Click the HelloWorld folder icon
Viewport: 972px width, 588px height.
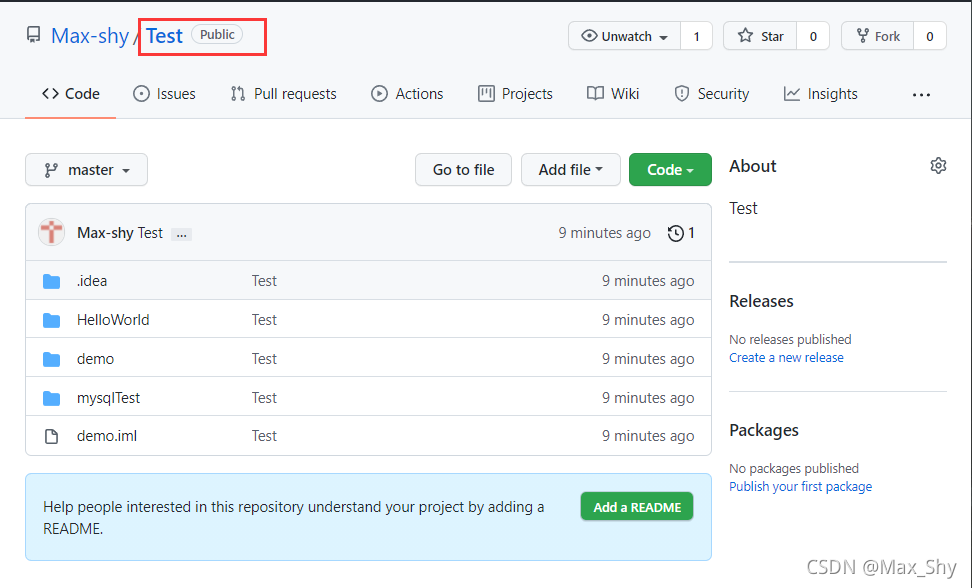tap(51, 320)
